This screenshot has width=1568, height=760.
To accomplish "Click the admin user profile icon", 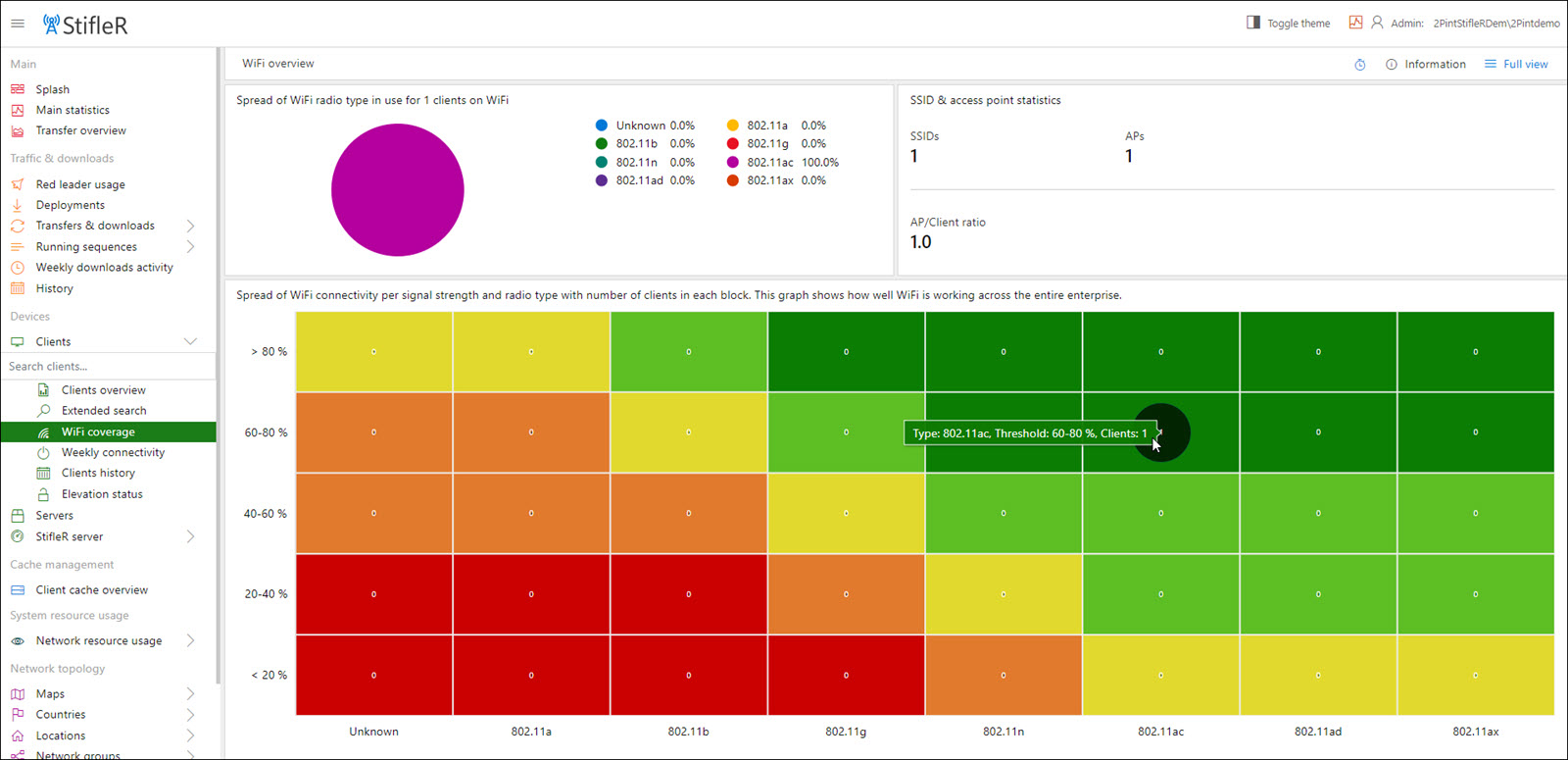I will (x=1377, y=23).
